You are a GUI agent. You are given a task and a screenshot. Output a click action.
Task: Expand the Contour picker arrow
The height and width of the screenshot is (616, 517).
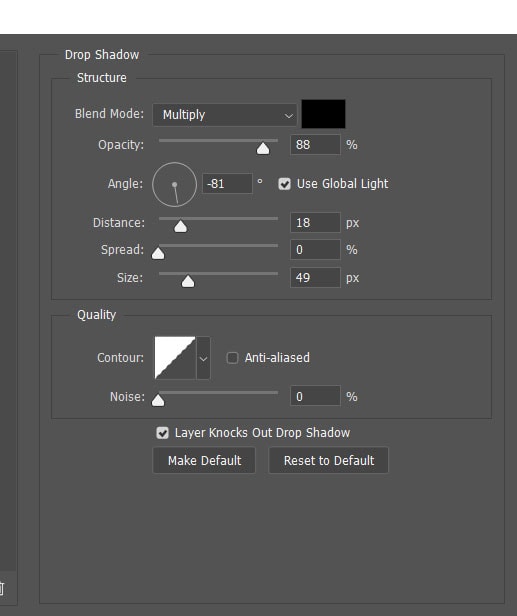pyautogui.click(x=203, y=358)
